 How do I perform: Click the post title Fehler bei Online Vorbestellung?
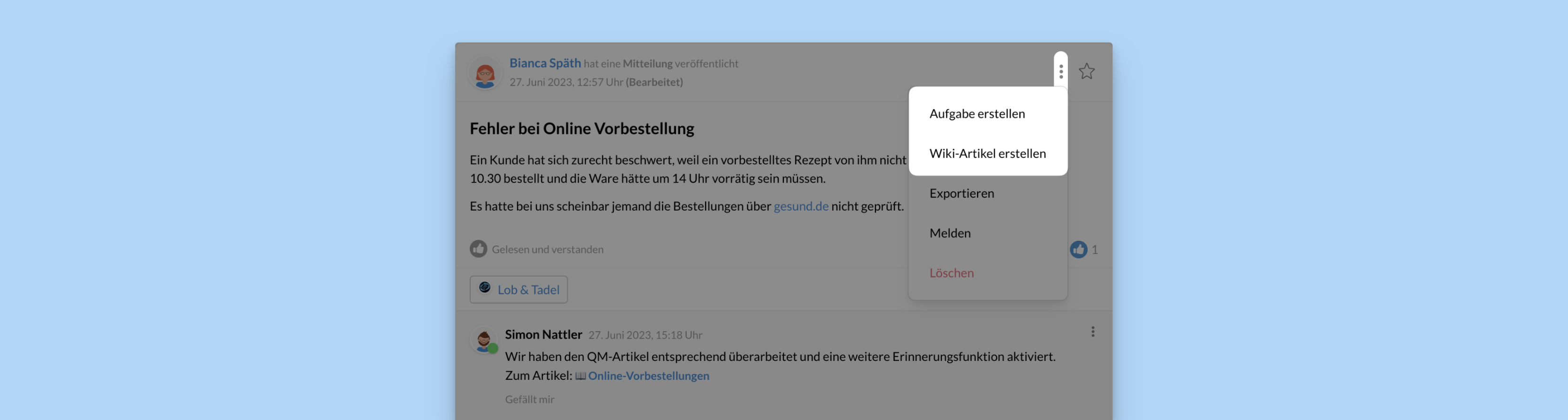[x=582, y=129]
